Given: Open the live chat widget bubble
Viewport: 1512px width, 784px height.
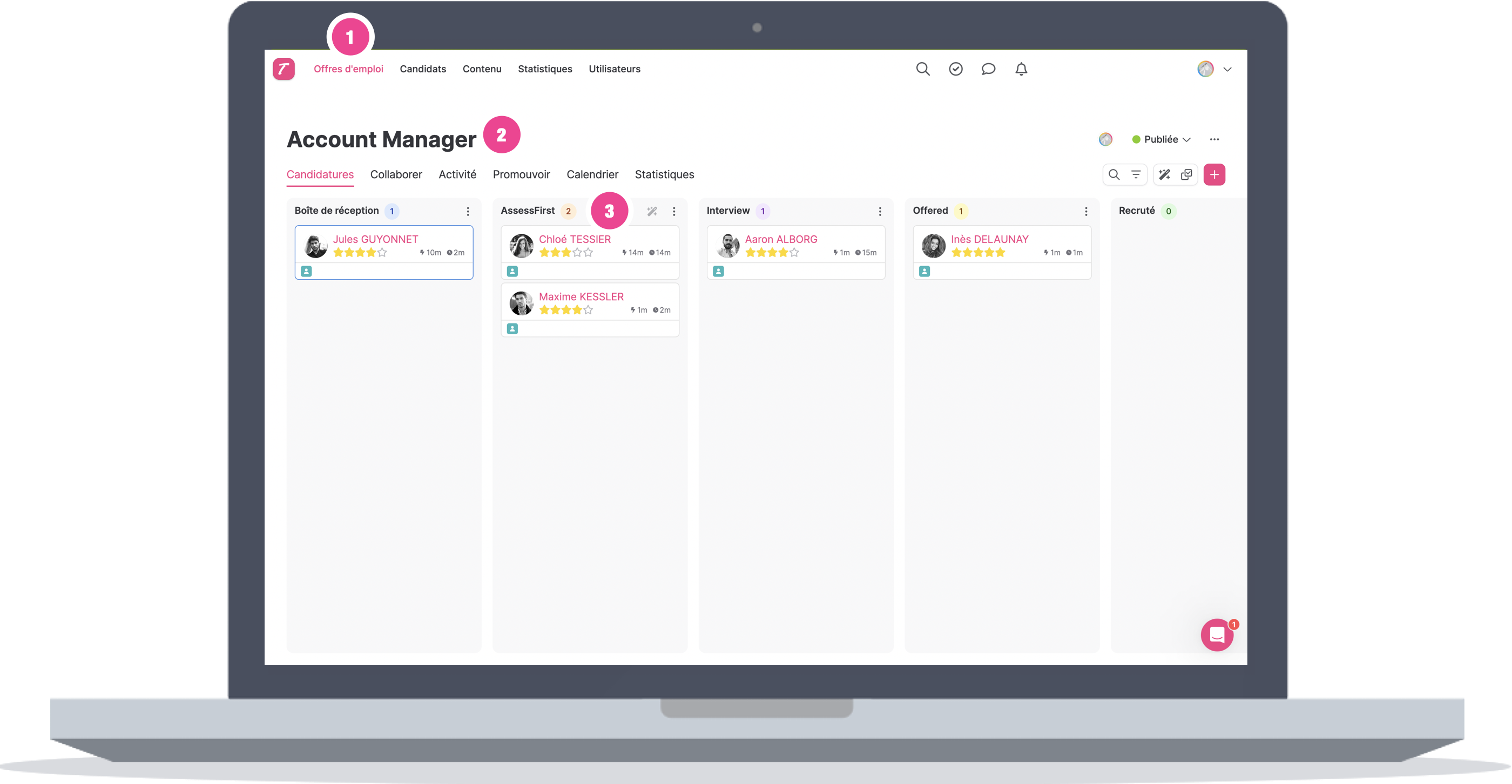Looking at the screenshot, I should point(1217,635).
